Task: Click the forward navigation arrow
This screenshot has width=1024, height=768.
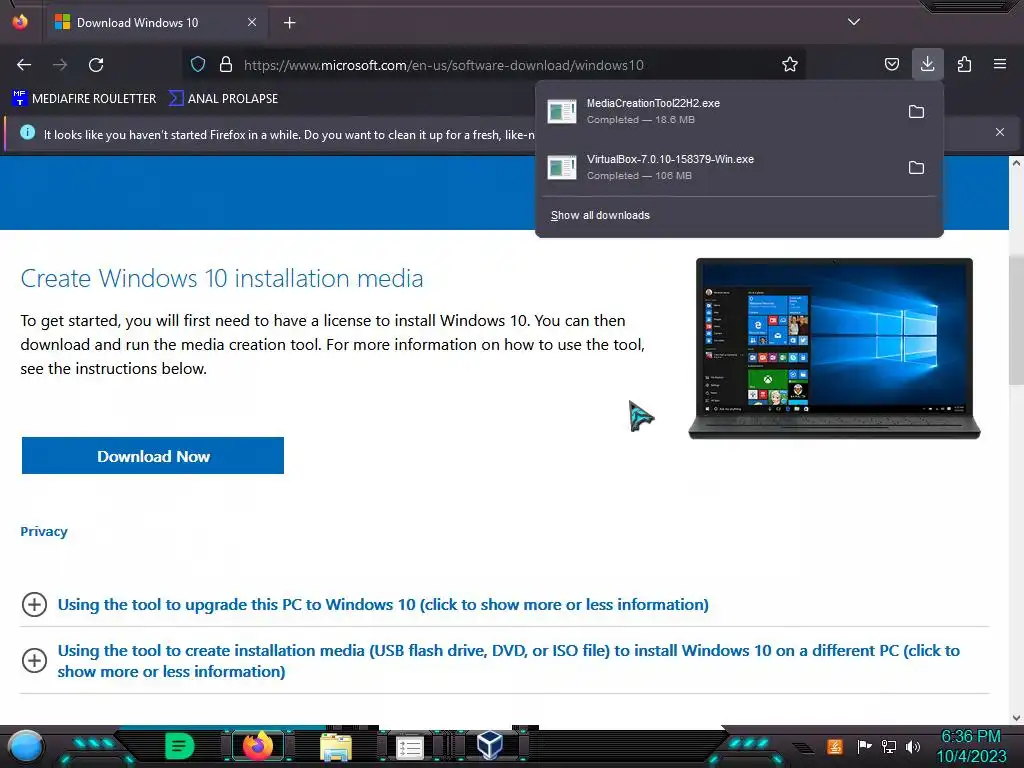Action: (60, 65)
